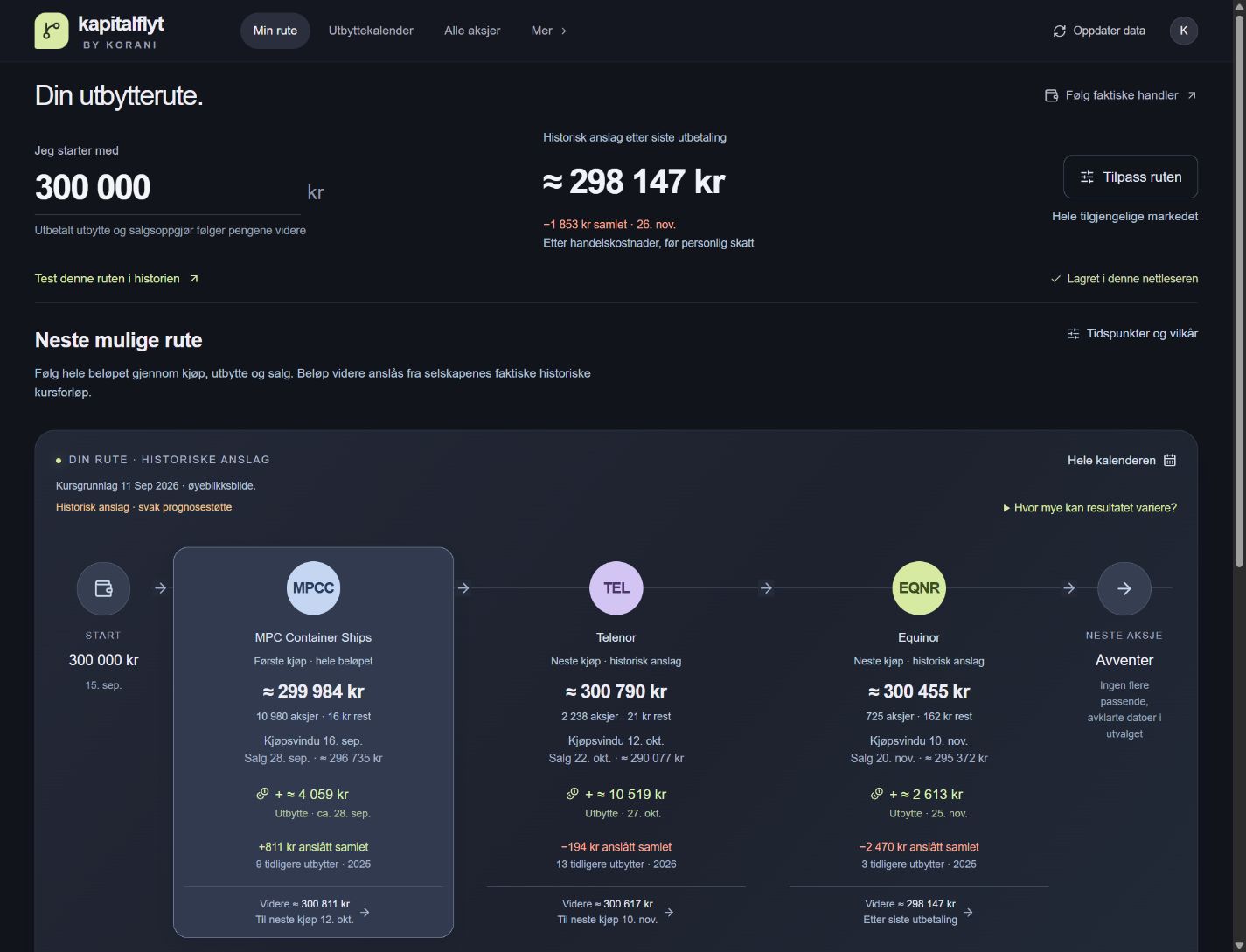This screenshot has height=952, width=1246.
Task: Click the Telenor company name
Action: [616, 637]
